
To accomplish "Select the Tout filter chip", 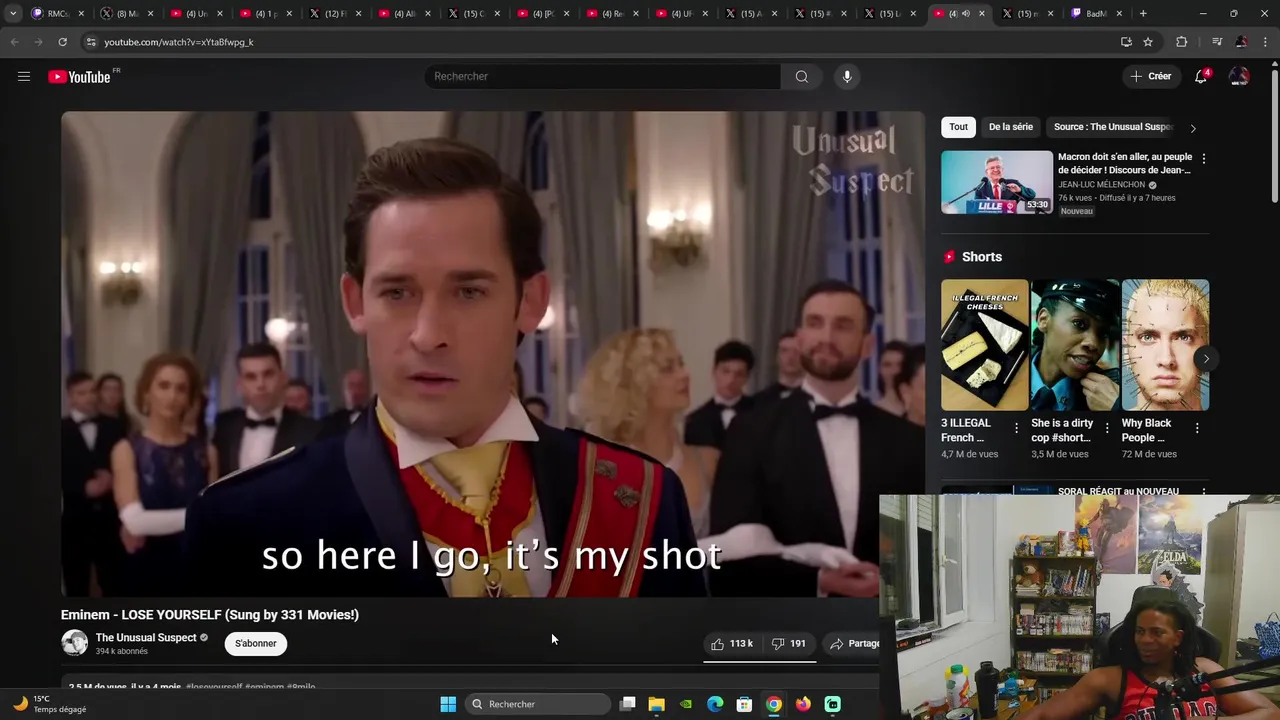I will point(958,127).
